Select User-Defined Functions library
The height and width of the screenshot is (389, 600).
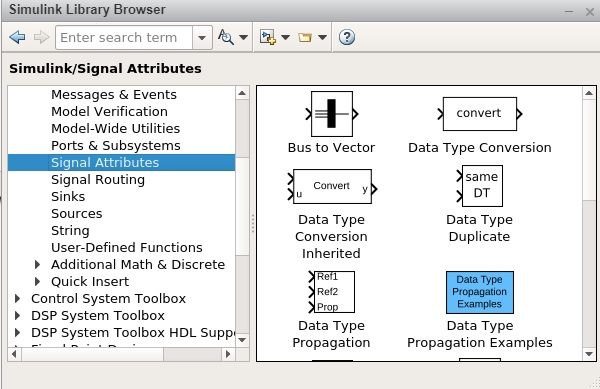point(127,247)
